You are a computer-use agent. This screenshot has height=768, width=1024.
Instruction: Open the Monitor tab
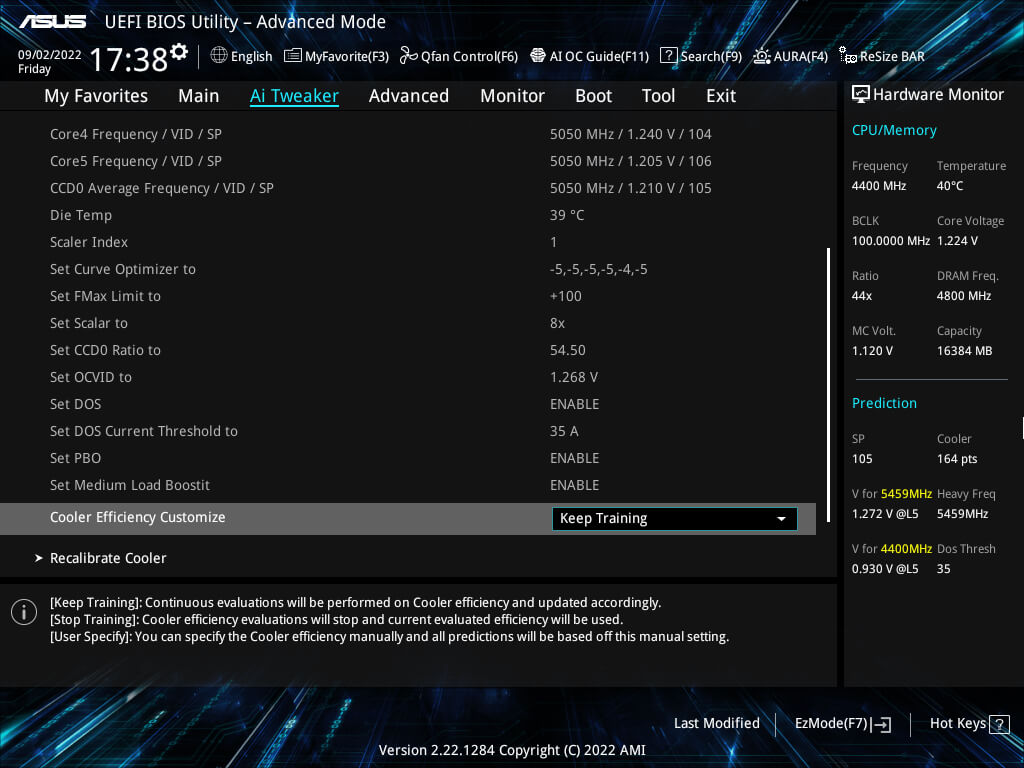512,96
